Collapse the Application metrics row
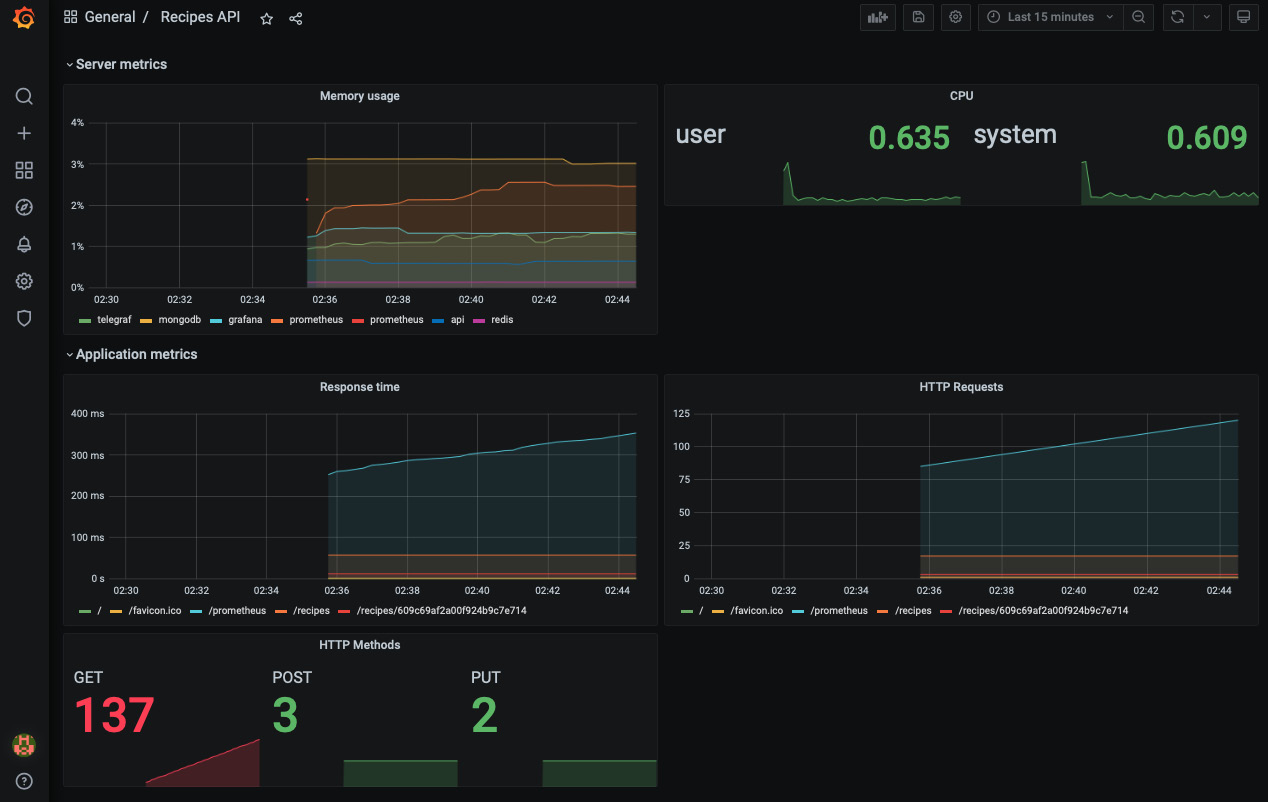The height and width of the screenshot is (802, 1268). click(x=131, y=354)
